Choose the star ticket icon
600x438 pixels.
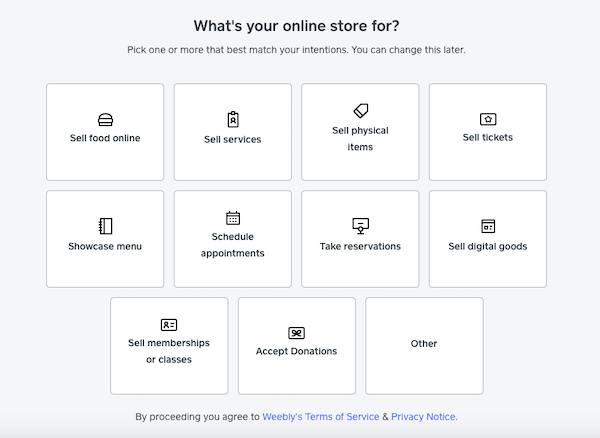[x=488, y=119]
